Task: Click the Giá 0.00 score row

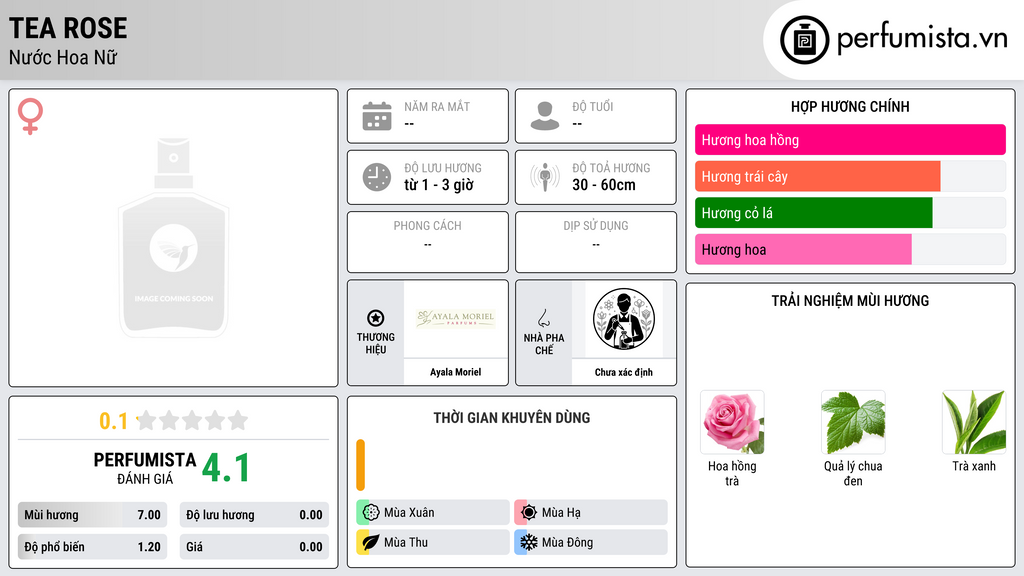Action: point(254,547)
